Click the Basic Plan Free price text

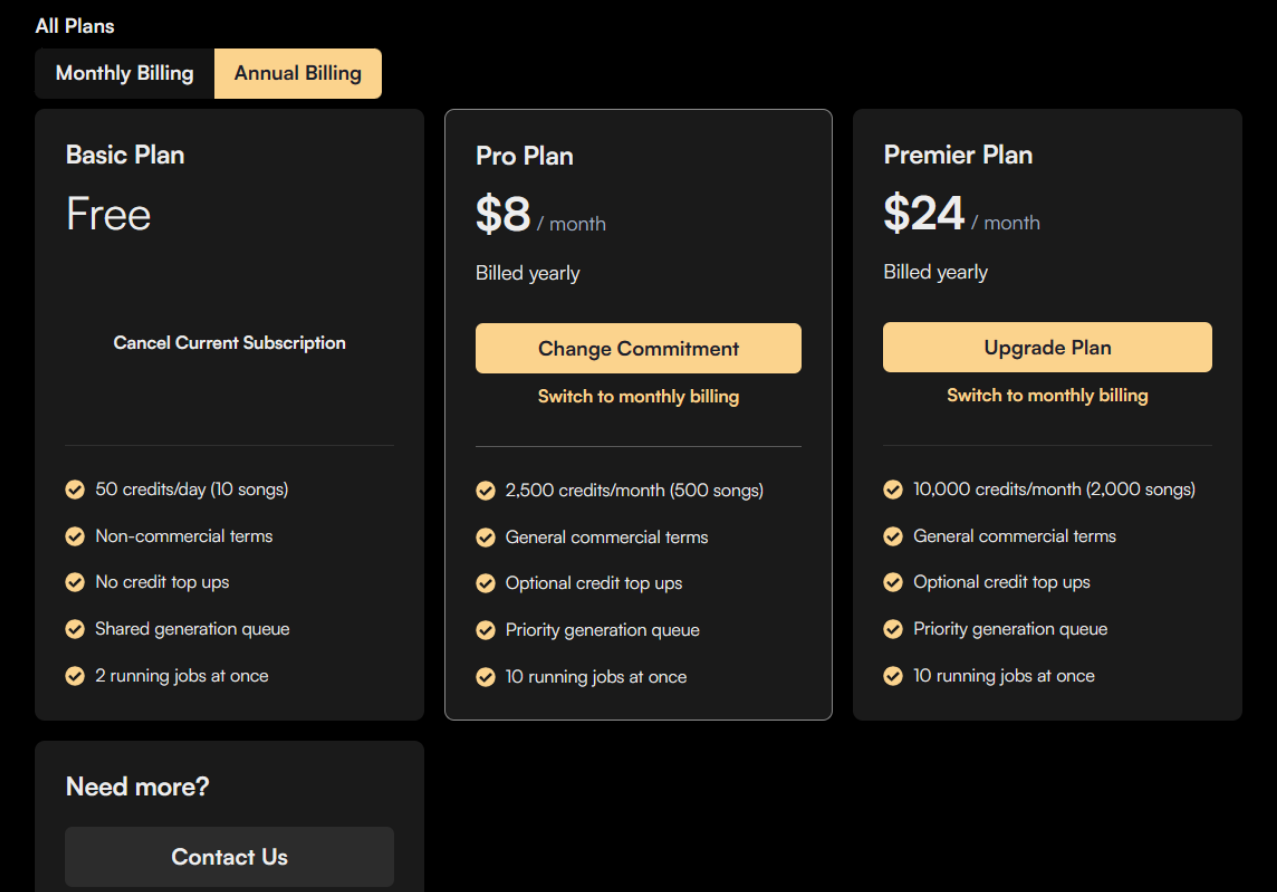tap(108, 215)
